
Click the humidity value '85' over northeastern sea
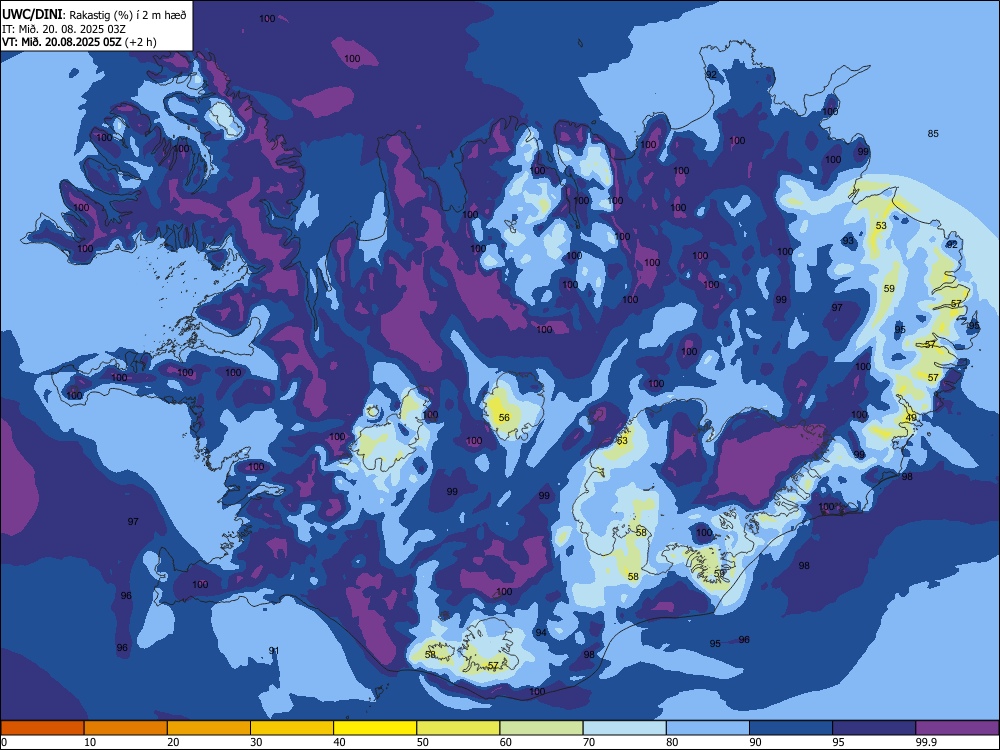[x=933, y=133]
